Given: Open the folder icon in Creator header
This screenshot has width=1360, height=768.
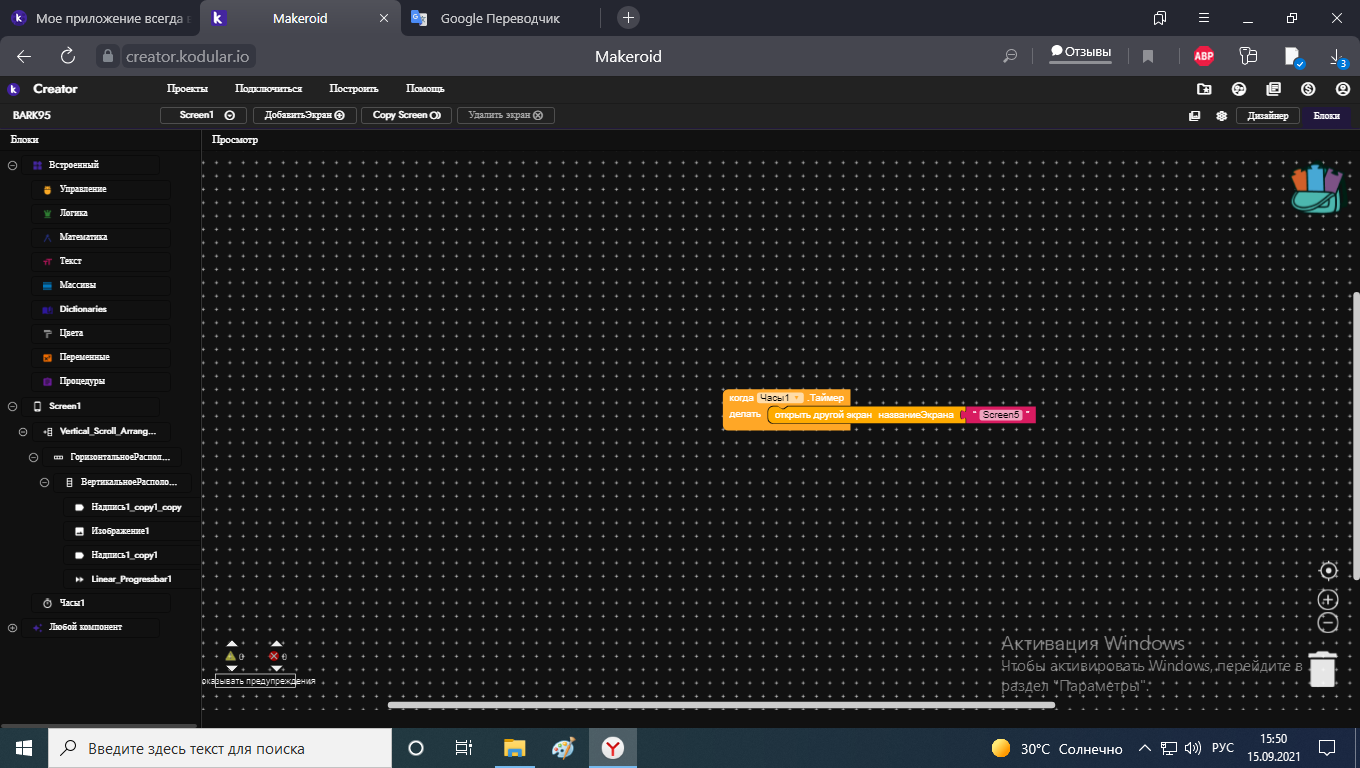Looking at the screenshot, I should tap(1204, 89).
